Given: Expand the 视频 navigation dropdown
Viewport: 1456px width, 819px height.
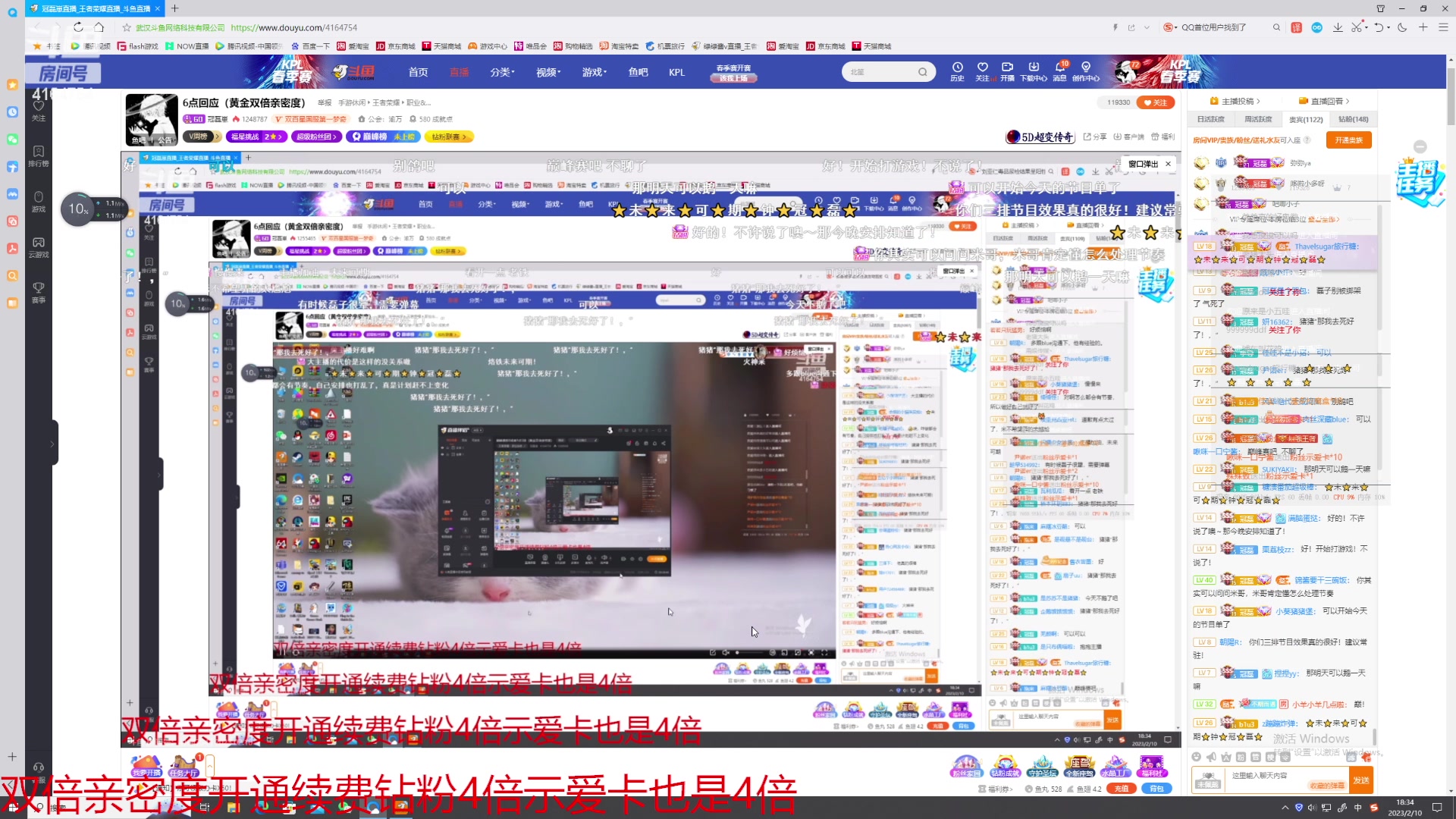Looking at the screenshot, I should (548, 72).
